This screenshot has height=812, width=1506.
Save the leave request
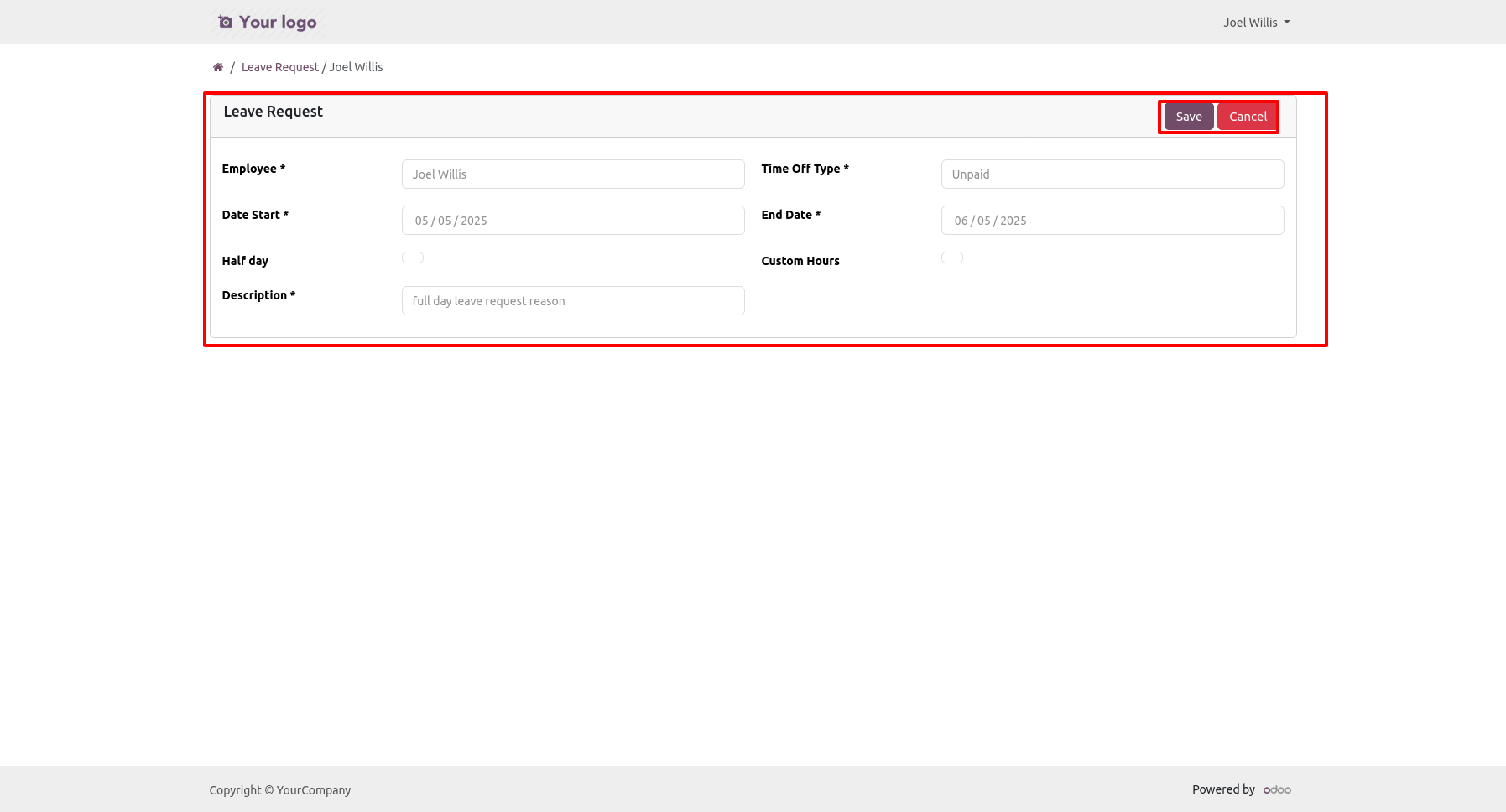[x=1189, y=117]
